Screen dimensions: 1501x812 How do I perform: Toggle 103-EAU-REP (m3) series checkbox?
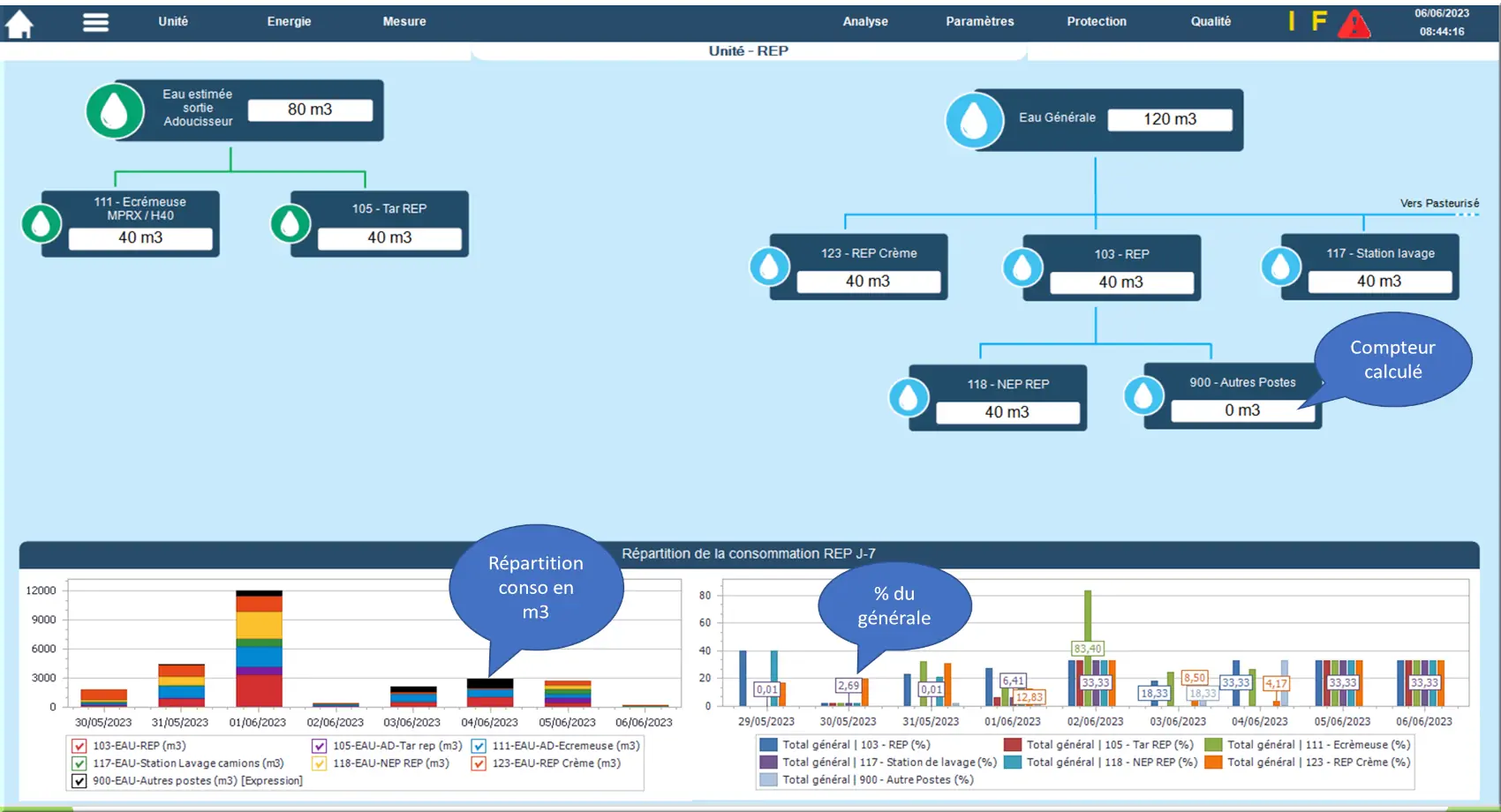(x=79, y=746)
